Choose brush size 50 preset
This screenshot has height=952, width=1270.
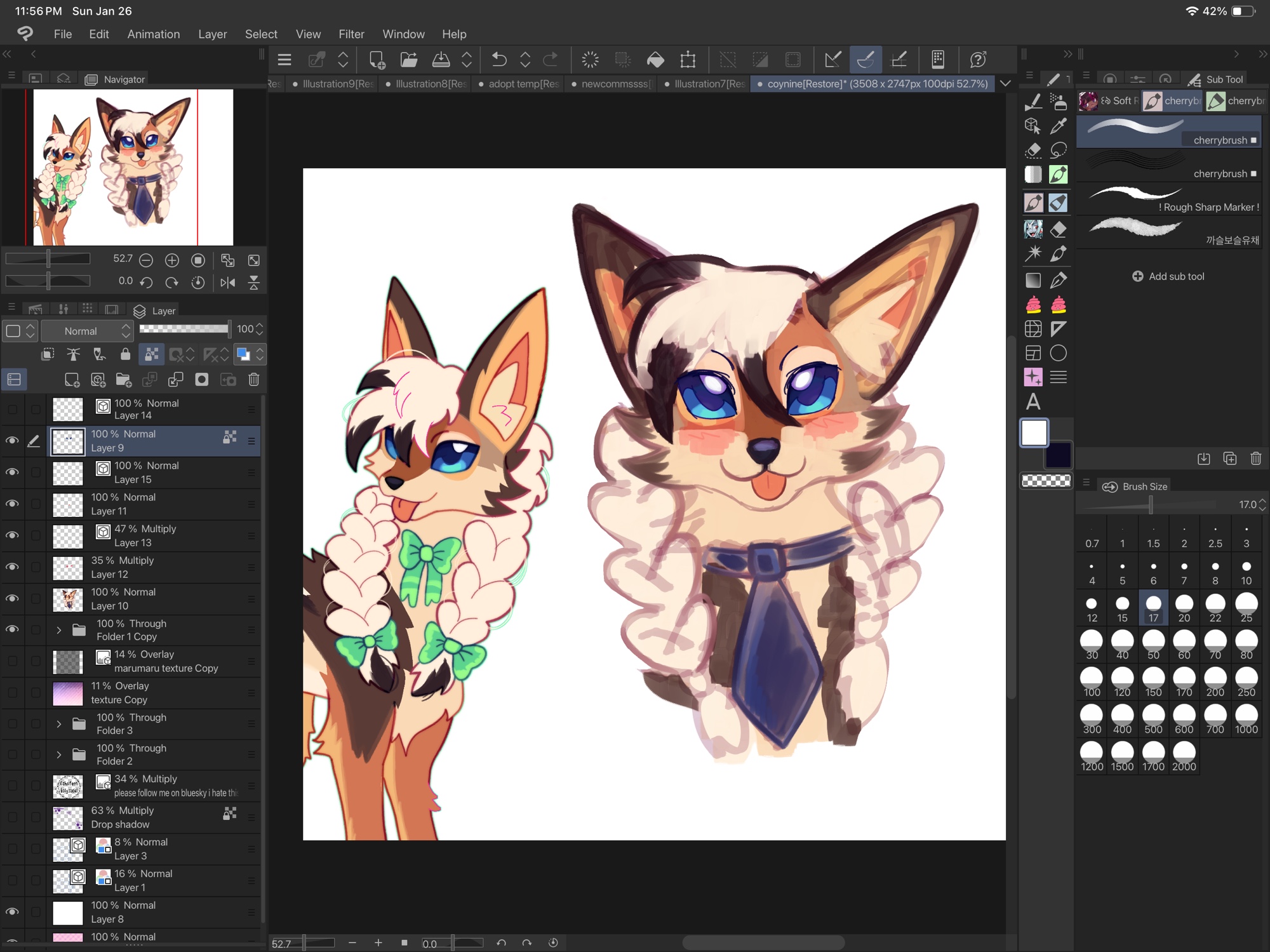coord(1153,645)
